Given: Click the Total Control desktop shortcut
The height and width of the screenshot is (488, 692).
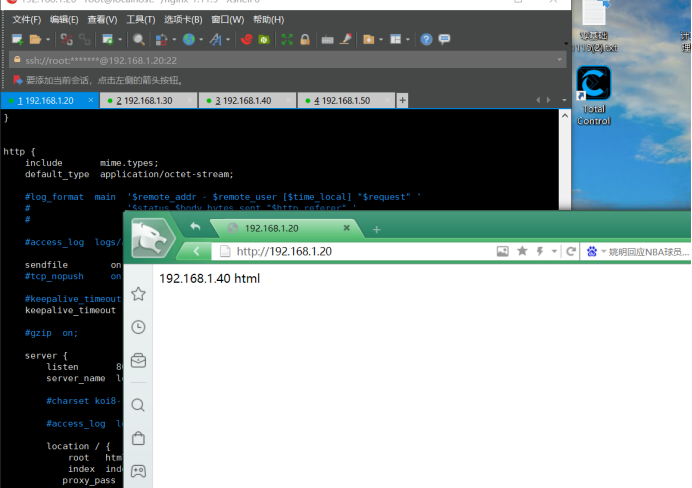Looking at the screenshot, I should coord(594,96).
